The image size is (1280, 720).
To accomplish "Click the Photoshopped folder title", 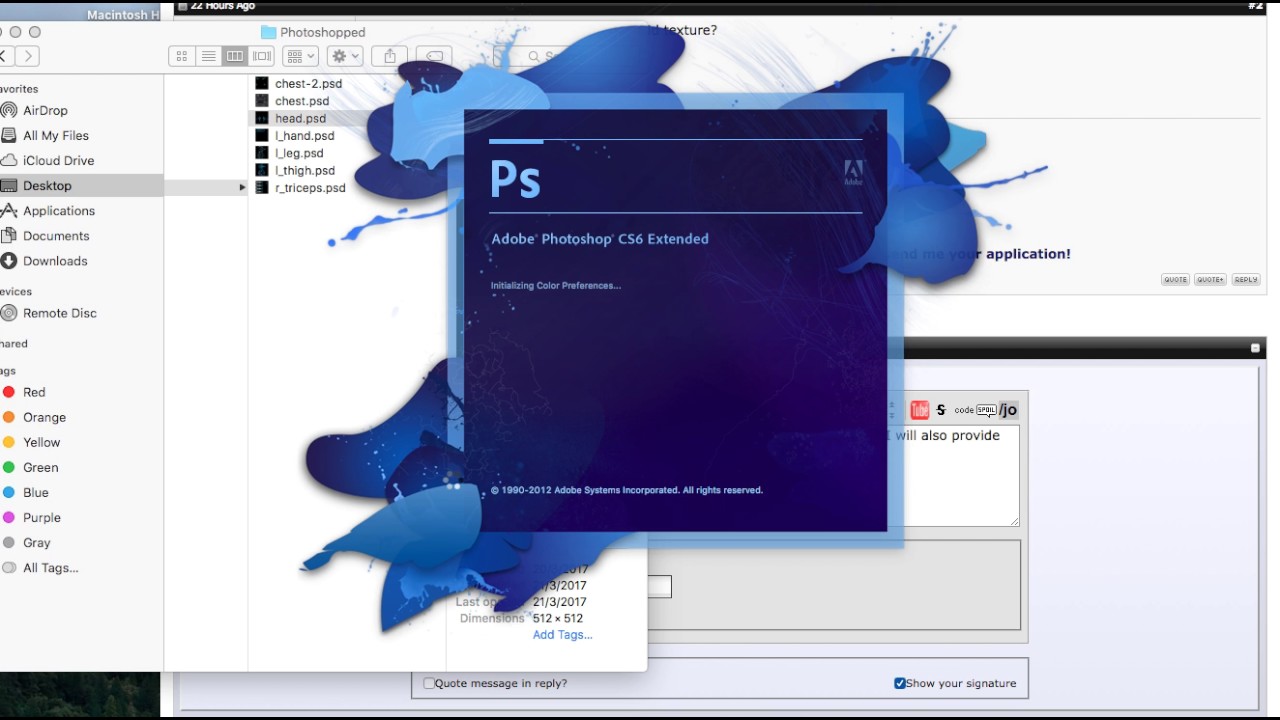I will click(x=322, y=33).
